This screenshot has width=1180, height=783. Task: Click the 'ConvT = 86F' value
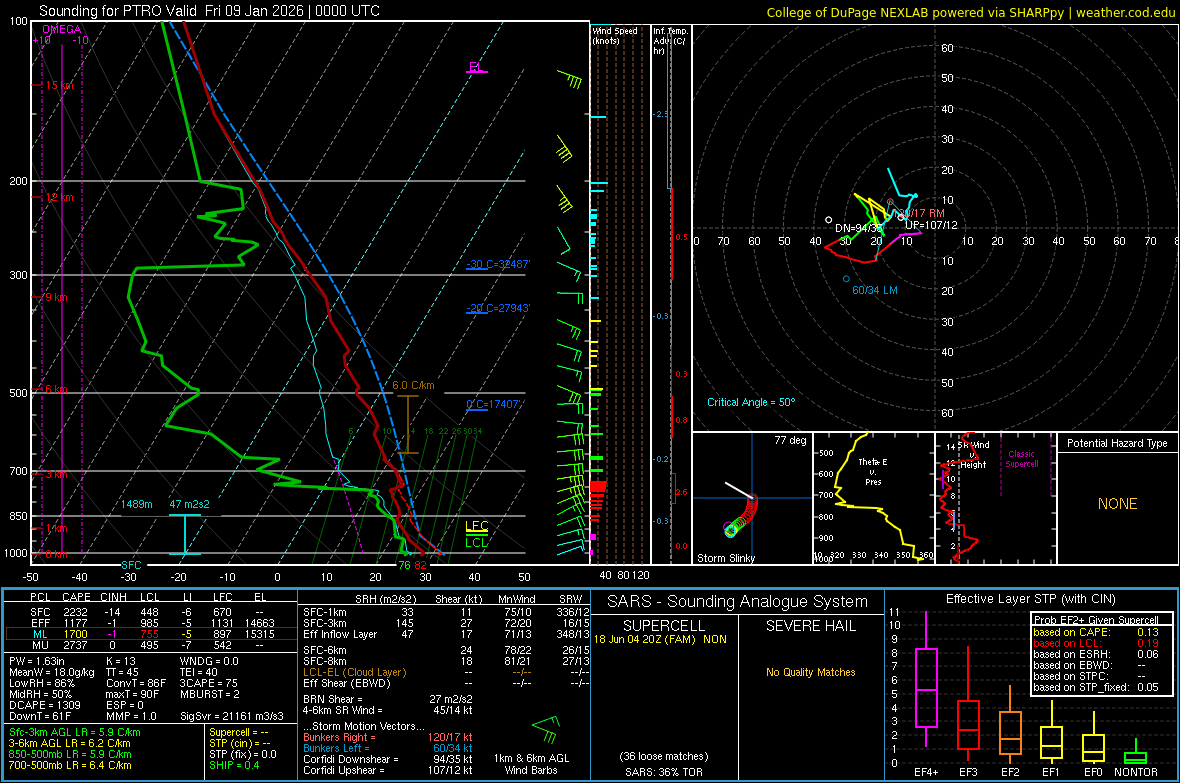135,684
